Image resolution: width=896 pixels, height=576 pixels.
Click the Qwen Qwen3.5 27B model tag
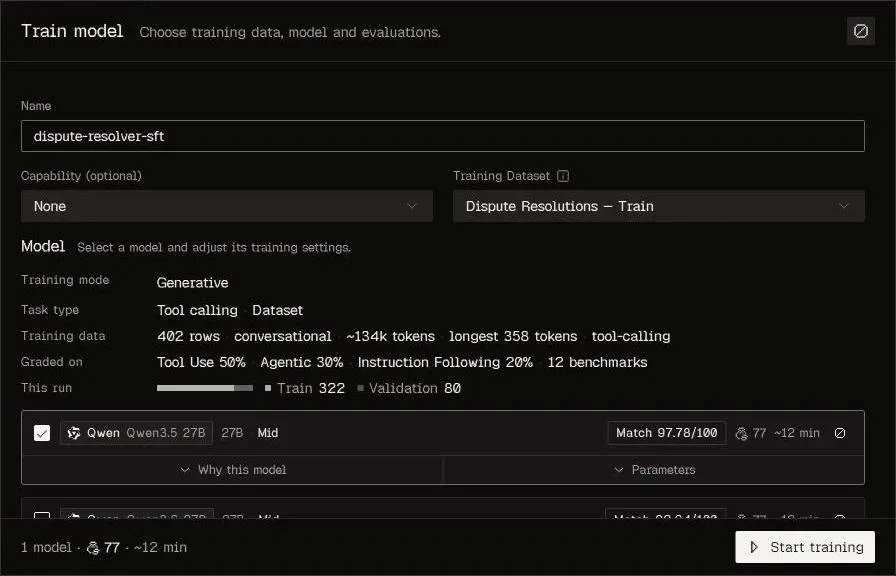click(137, 433)
